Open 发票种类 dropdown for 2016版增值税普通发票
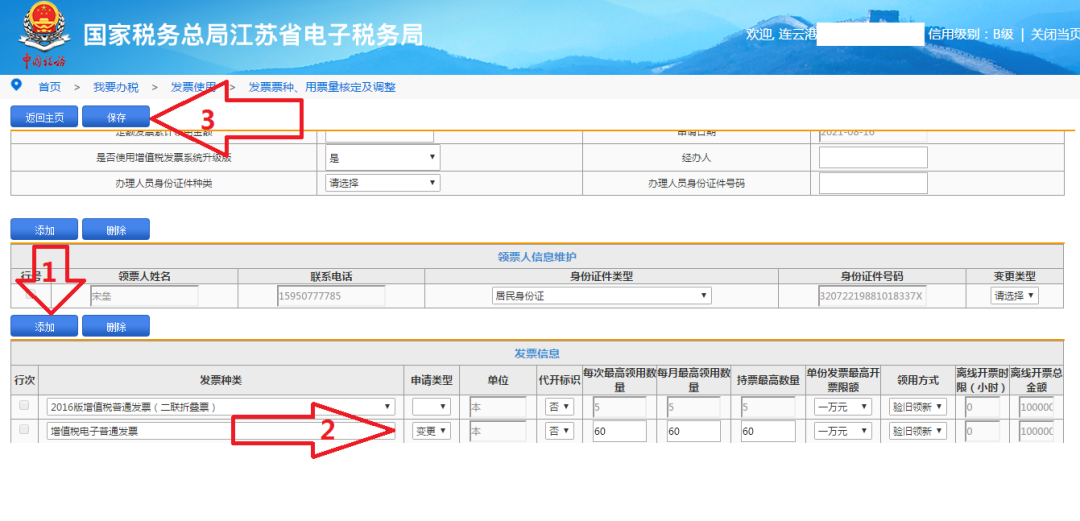 (x=221, y=407)
